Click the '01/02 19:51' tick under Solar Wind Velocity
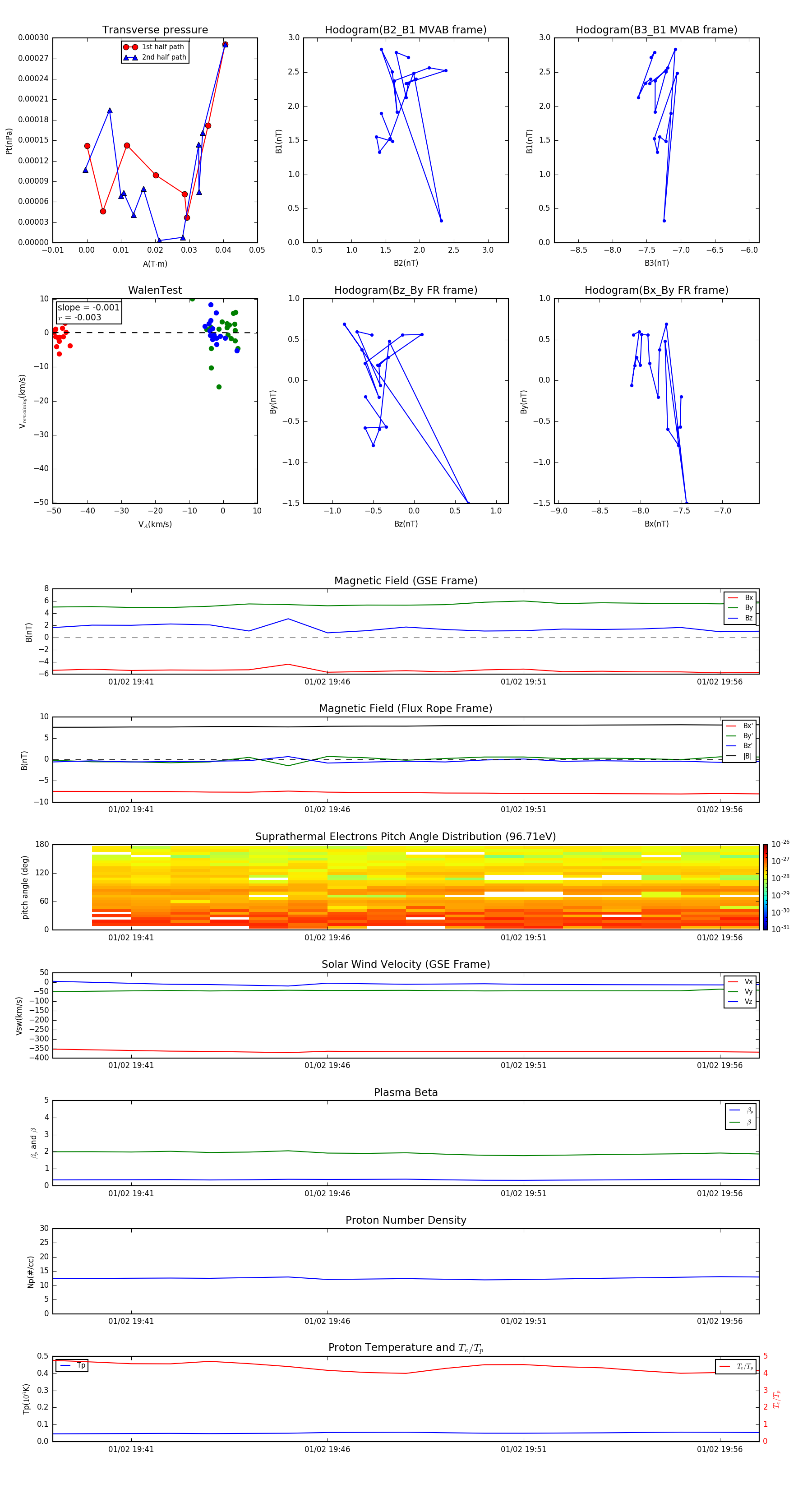Image resolution: width=812 pixels, height=1489 pixels. (x=524, y=1065)
